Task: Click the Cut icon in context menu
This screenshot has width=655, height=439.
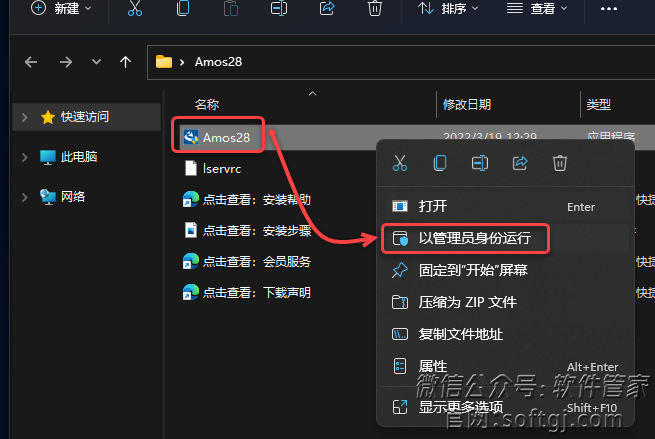Action: click(x=400, y=163)
